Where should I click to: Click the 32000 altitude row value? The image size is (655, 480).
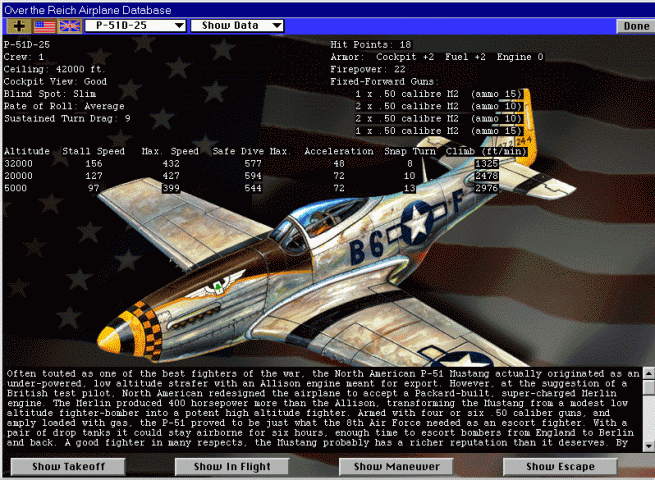(x=18, y=164)
